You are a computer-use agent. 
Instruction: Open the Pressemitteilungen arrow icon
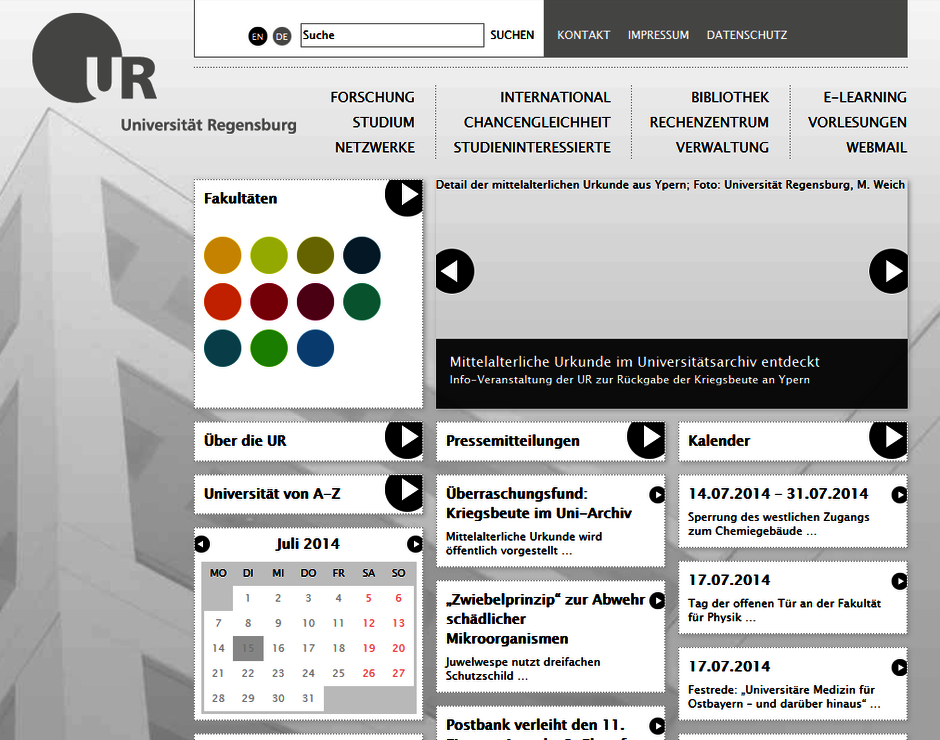coord(646,438)
